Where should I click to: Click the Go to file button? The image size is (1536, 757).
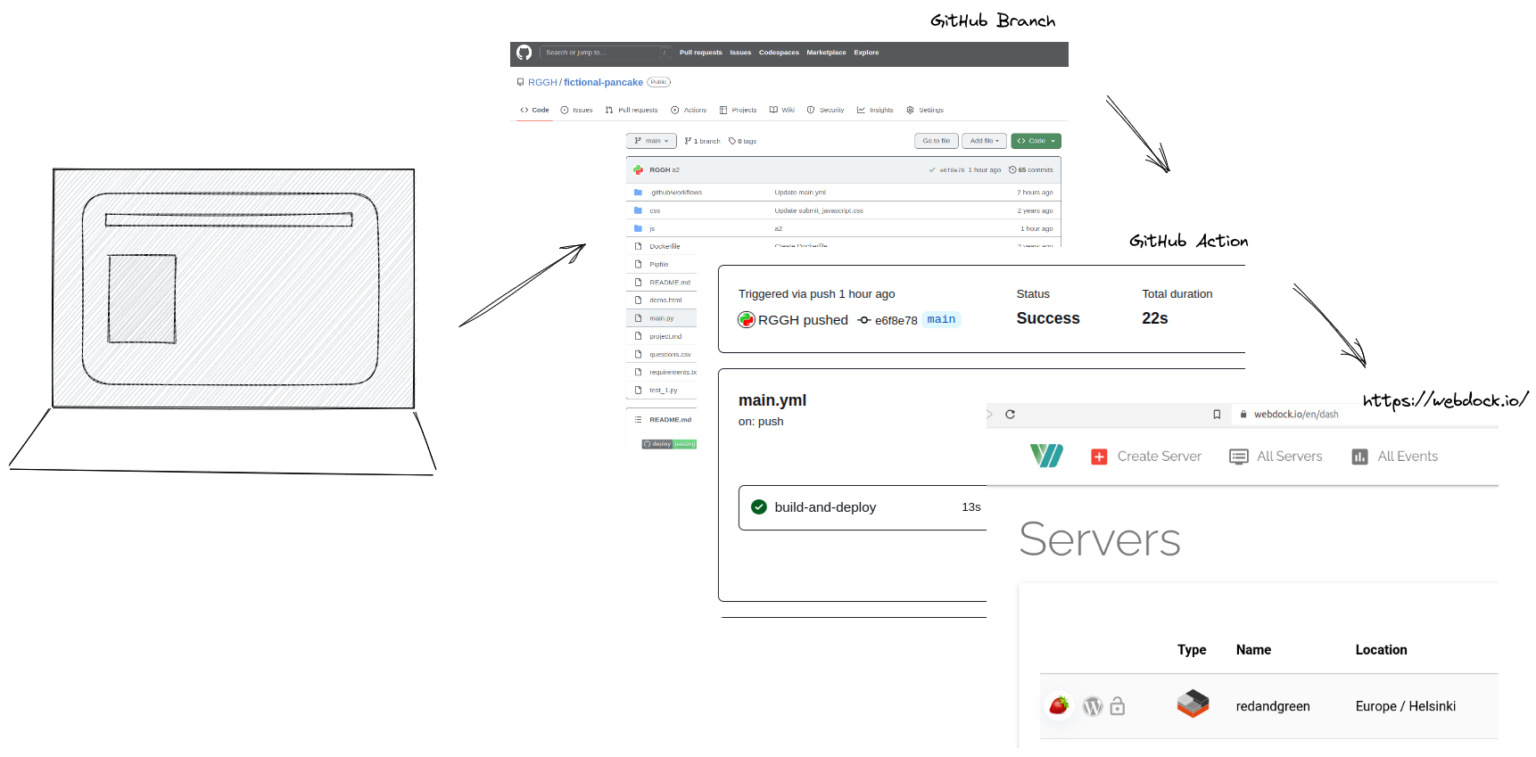pyautogui.click(x=936, y=141)
